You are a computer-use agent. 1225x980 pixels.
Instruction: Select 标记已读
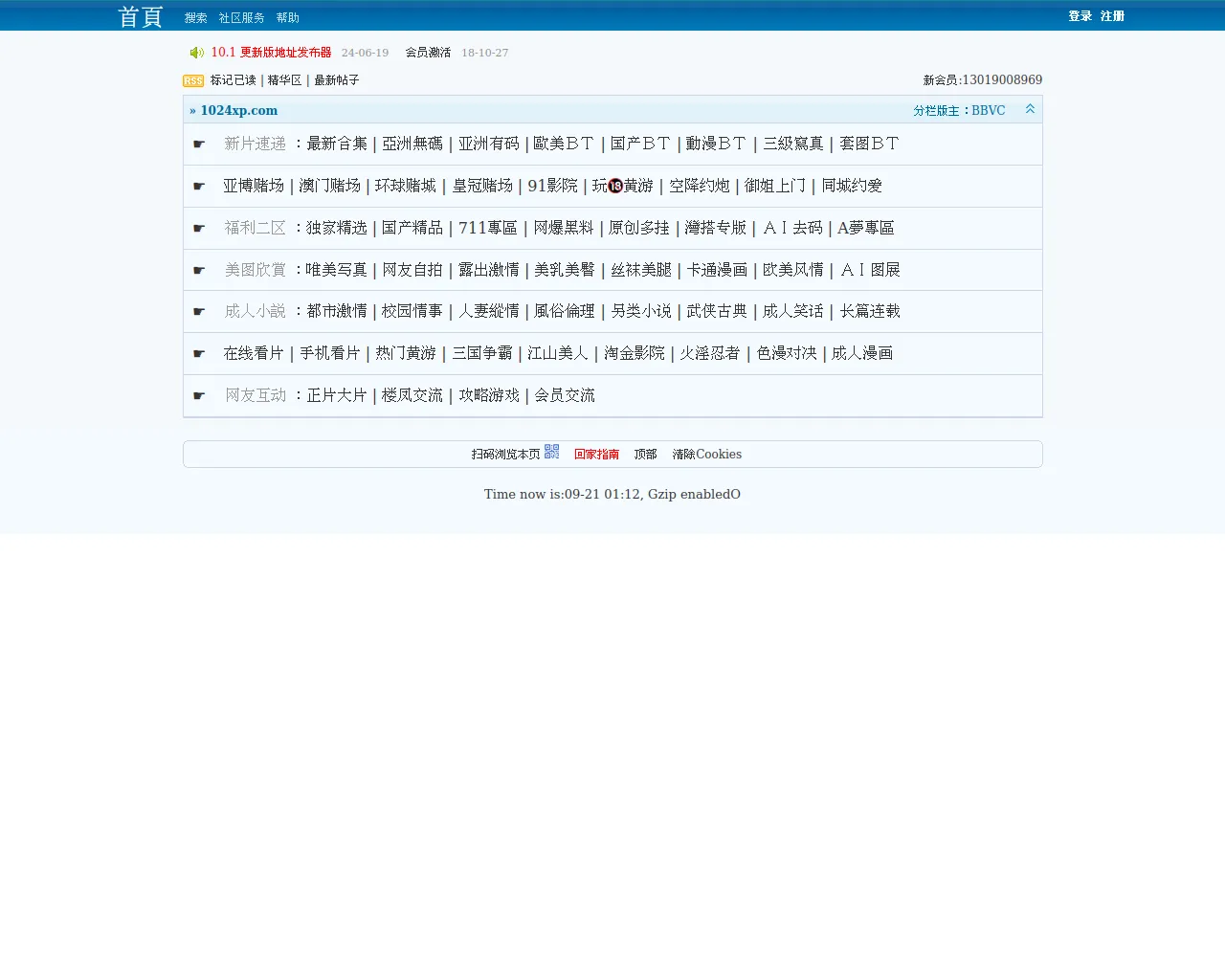(234, 80)
